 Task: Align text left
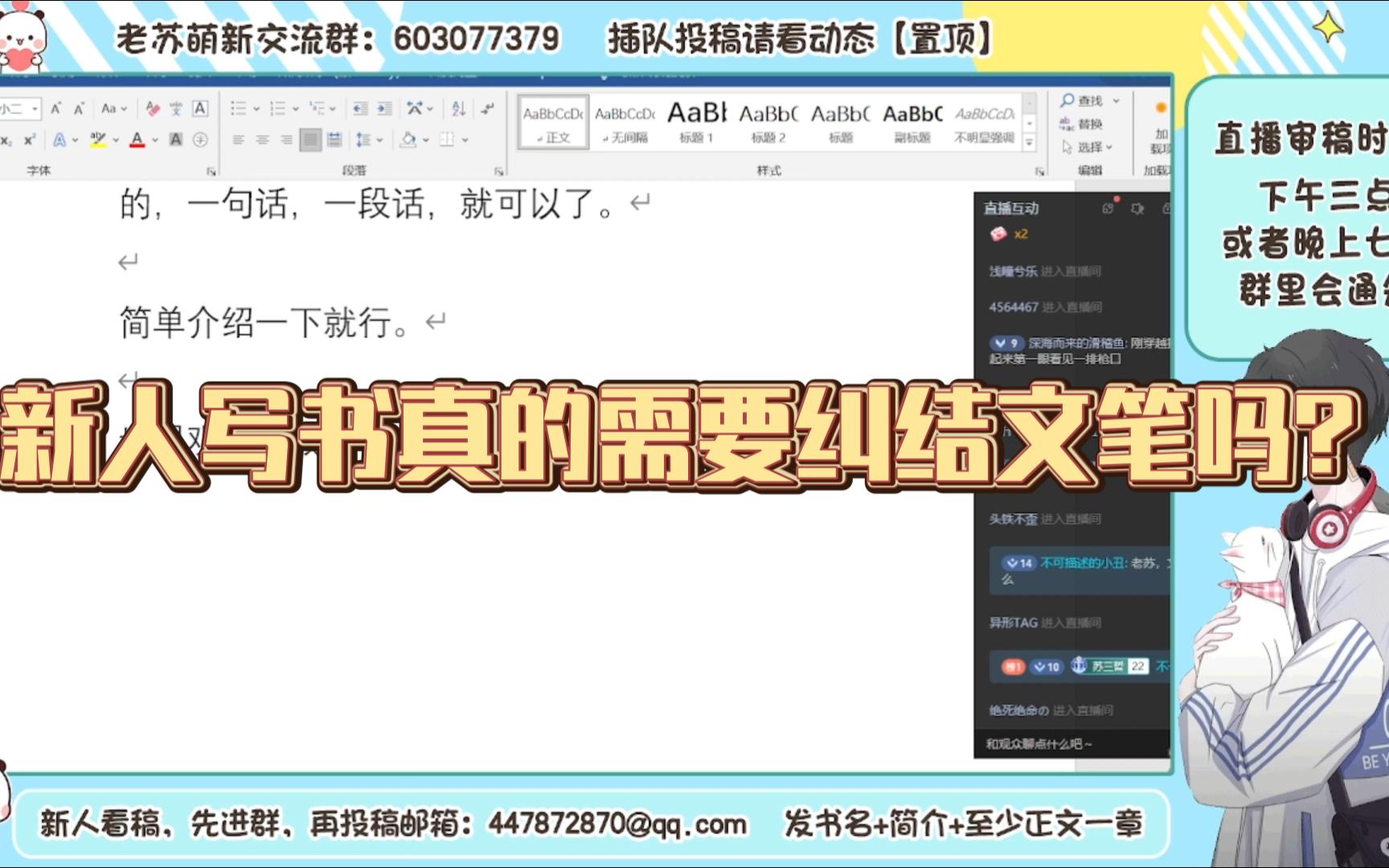tap(238, 140)
